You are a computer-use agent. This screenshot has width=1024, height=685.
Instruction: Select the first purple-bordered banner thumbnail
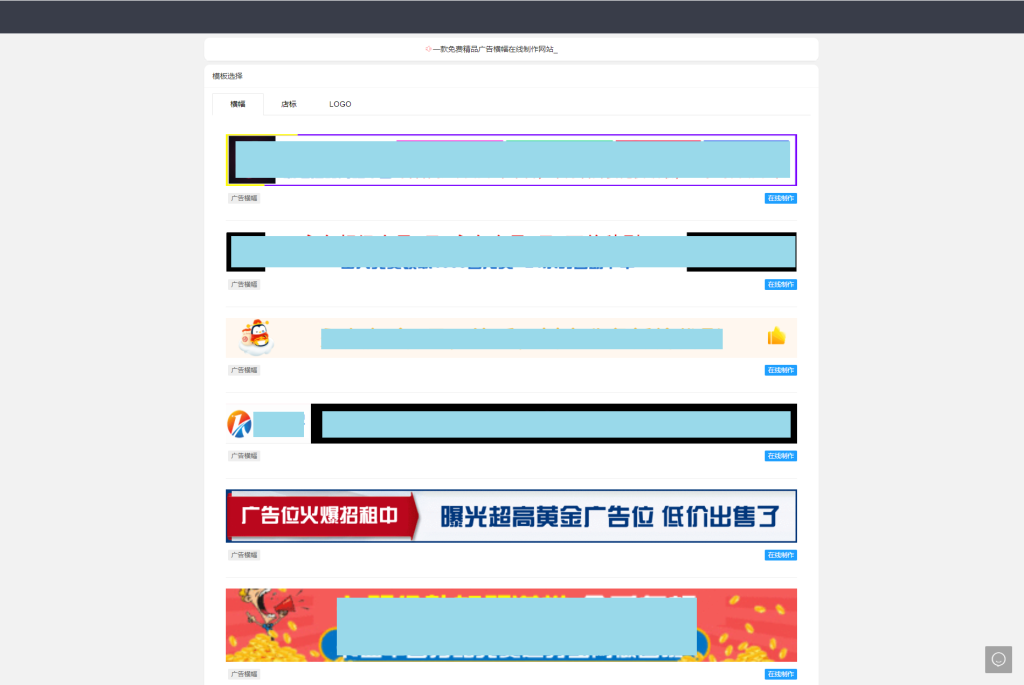pos(511,159)
